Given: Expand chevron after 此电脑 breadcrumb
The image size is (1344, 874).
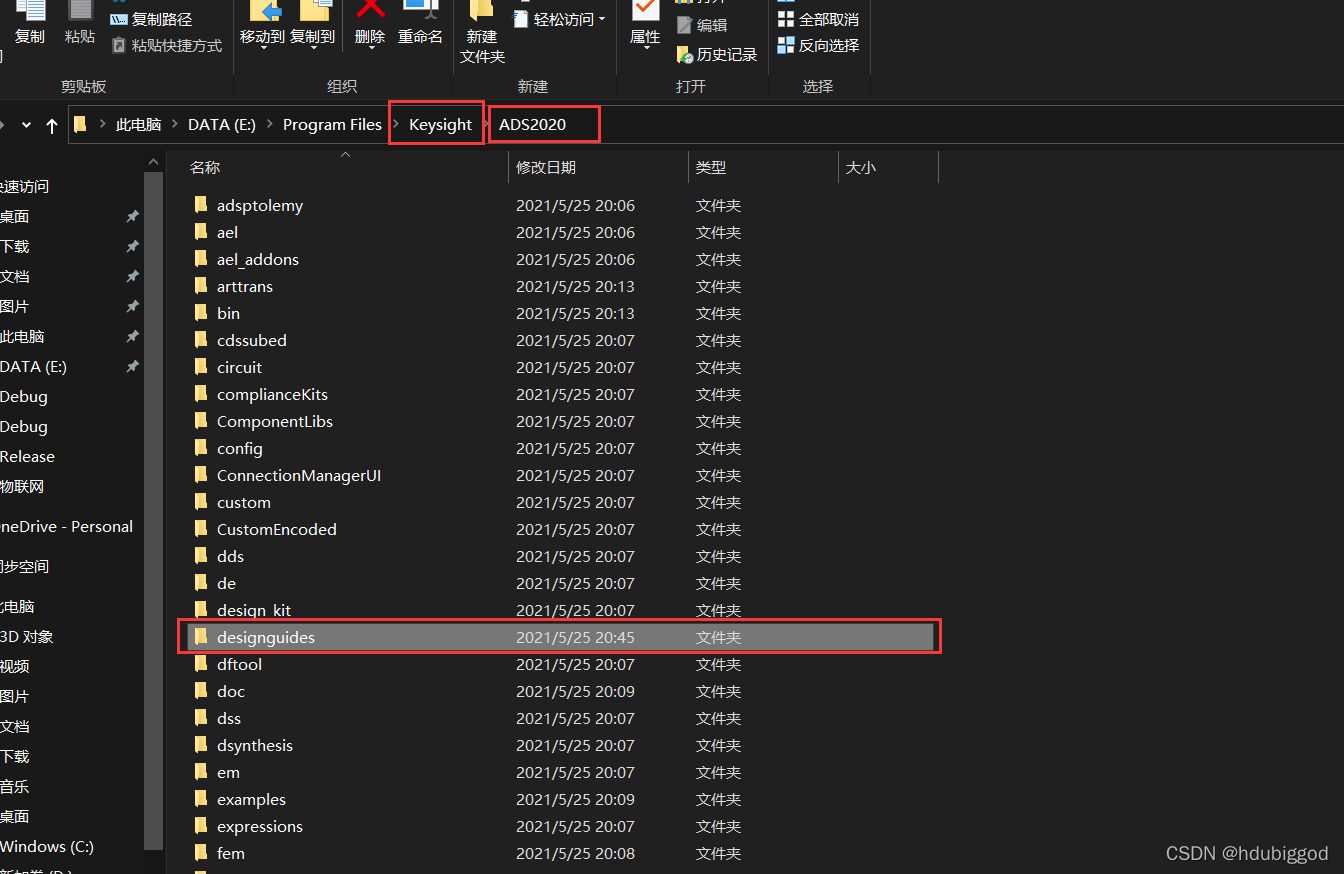Looking at the screenshot, I should click(174, 125).
